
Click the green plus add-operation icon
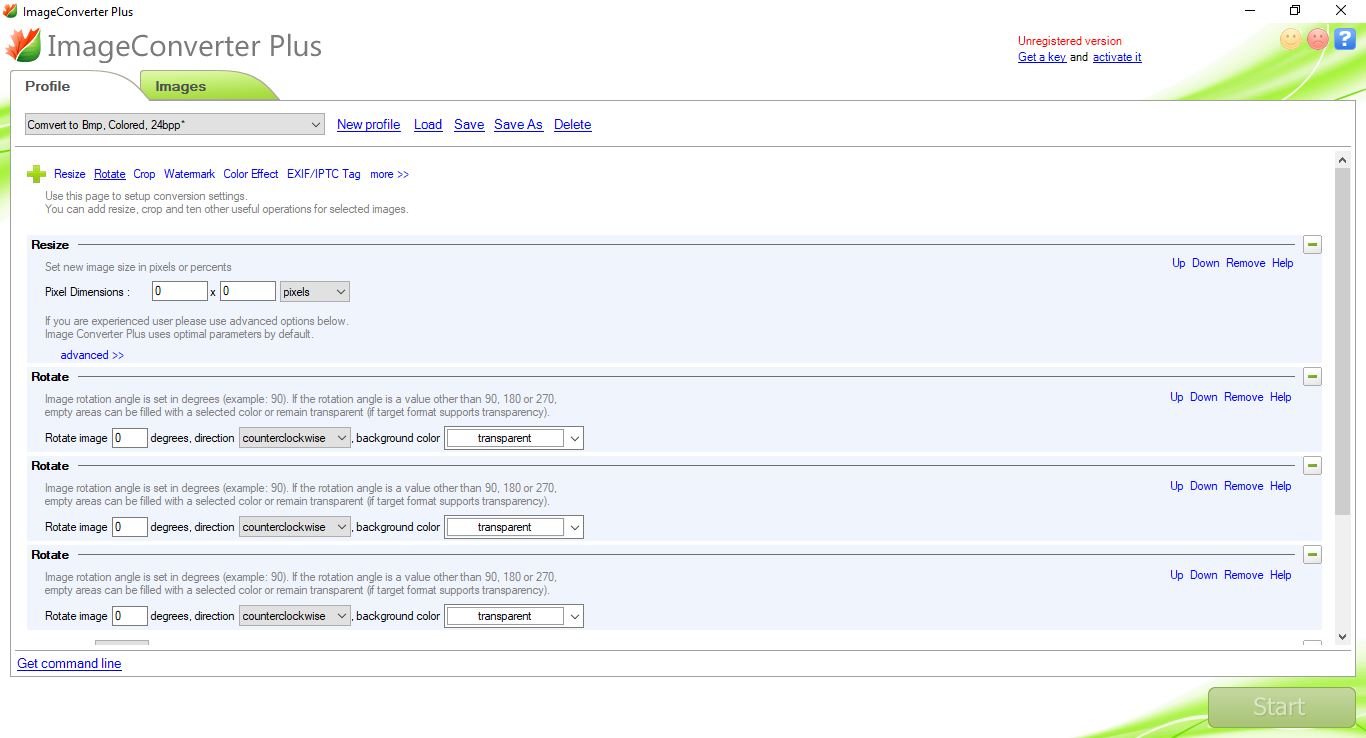(x=36, y=174)
